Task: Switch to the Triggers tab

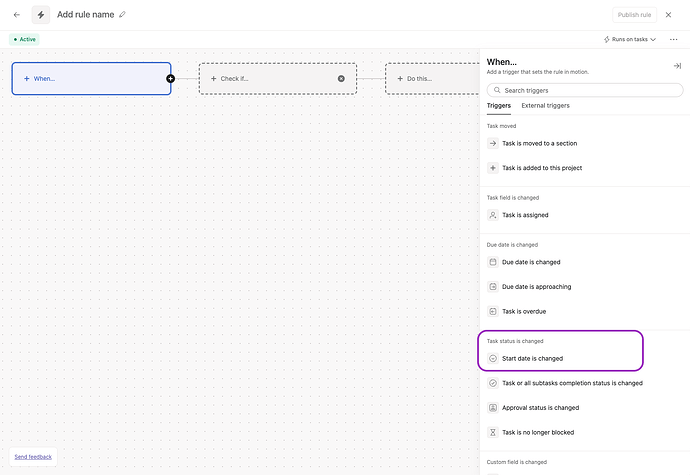Action: tap(499, 106)
